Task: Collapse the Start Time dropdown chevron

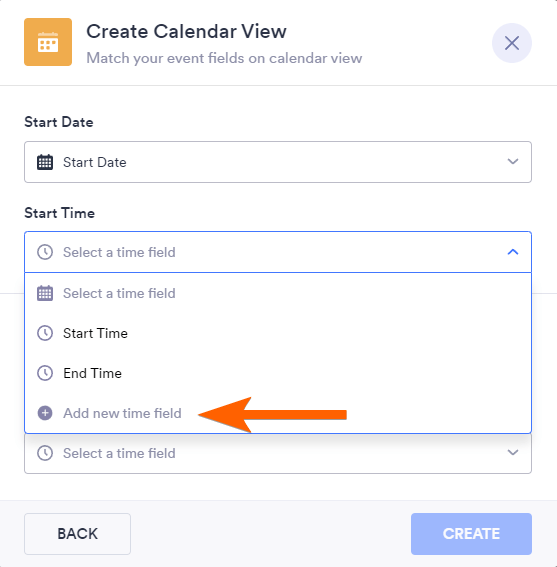Action: (513, 252)
